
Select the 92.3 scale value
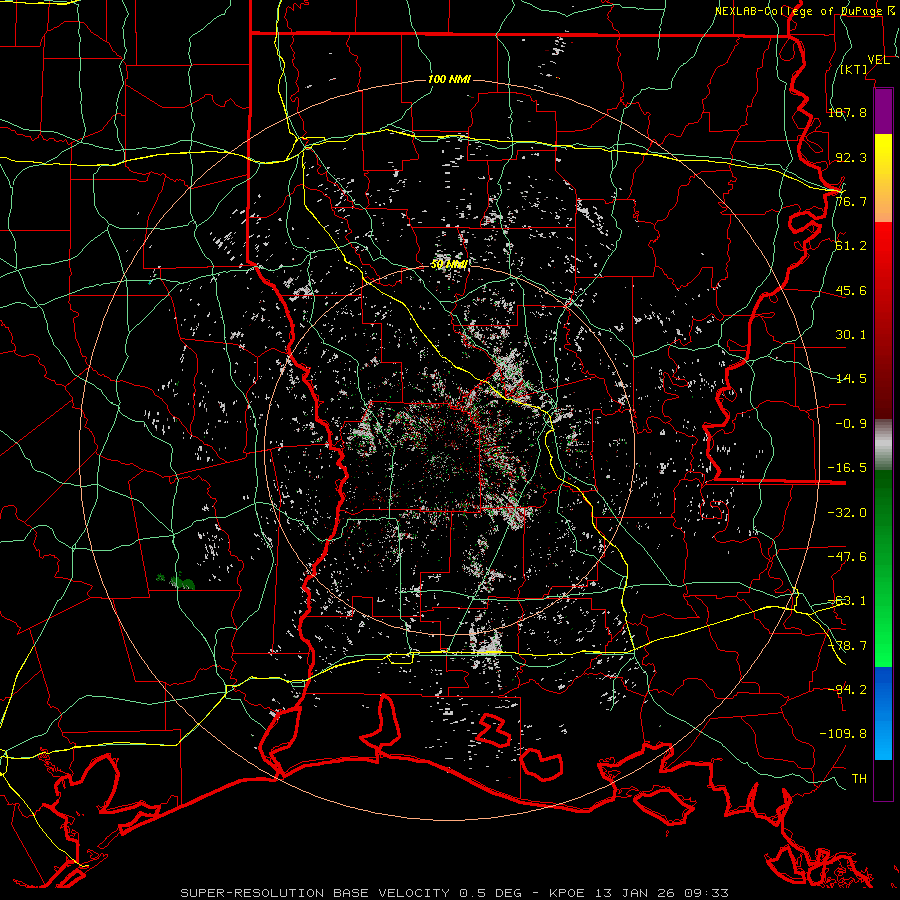pyautogui.click(x=851, y=157)
